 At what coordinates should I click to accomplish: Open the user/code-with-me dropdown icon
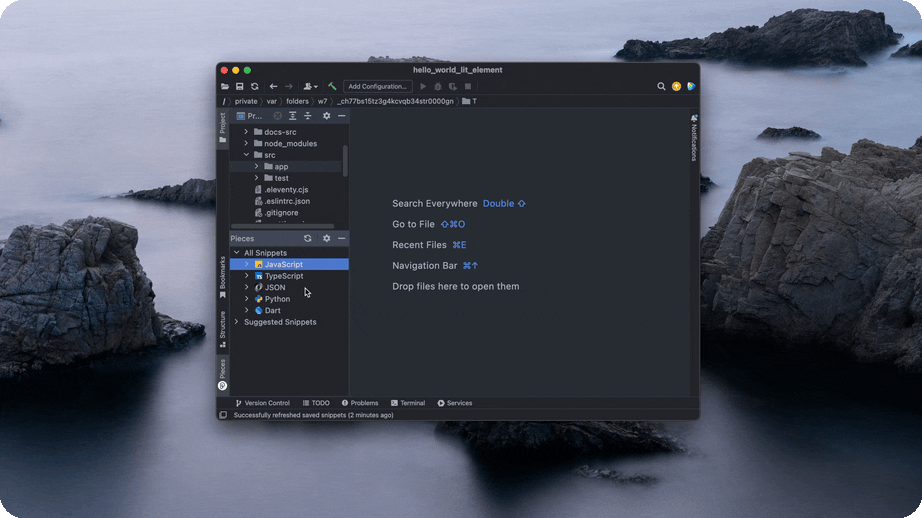click(x=310, y=86)
